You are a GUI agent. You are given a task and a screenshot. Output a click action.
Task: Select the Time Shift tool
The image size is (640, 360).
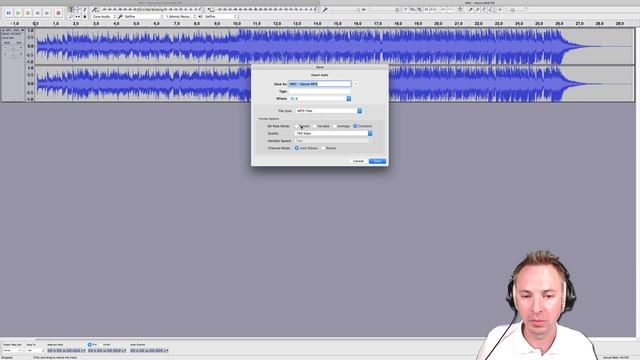(x=78, y=17)
